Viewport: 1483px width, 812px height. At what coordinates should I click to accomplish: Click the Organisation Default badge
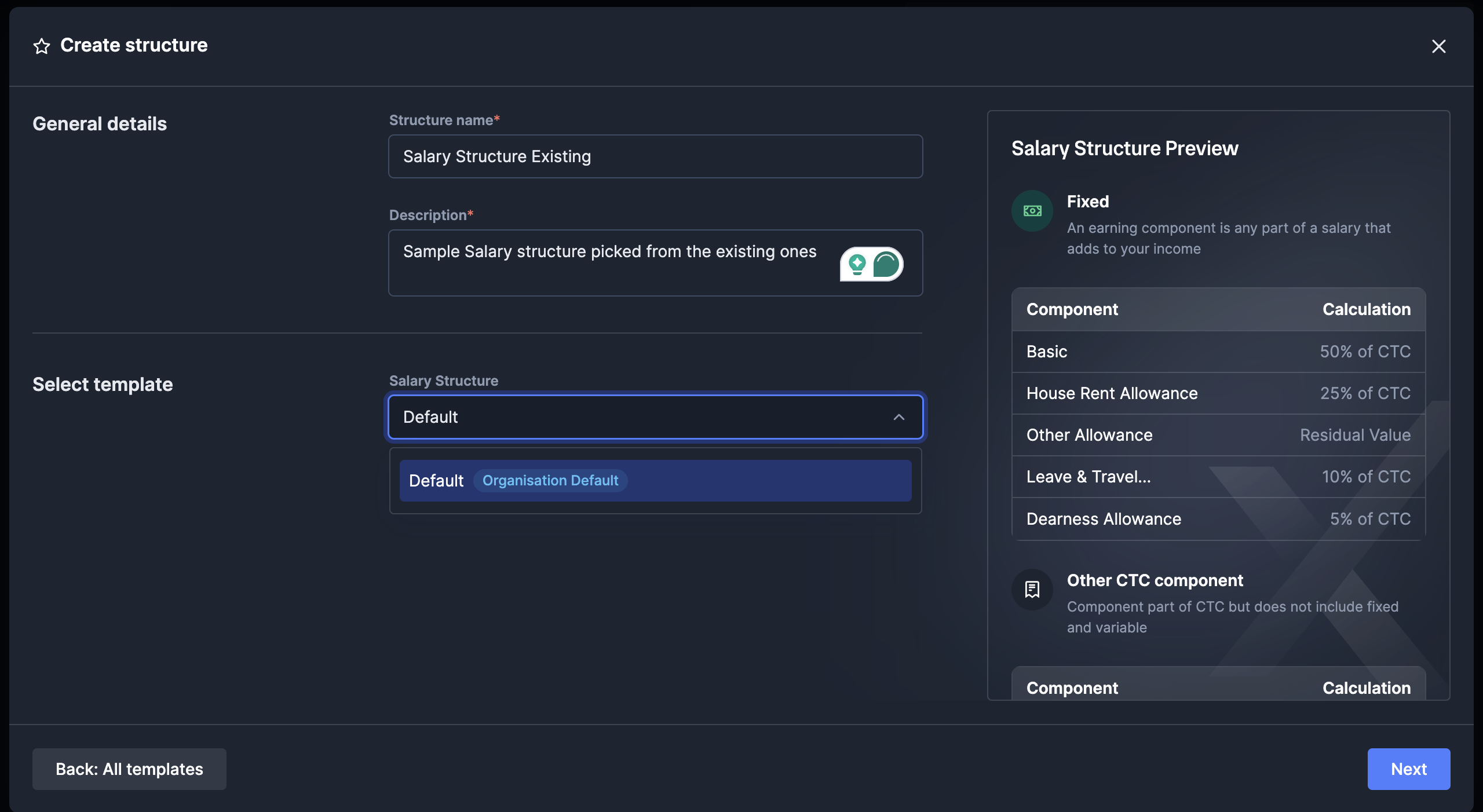point(550,481)
